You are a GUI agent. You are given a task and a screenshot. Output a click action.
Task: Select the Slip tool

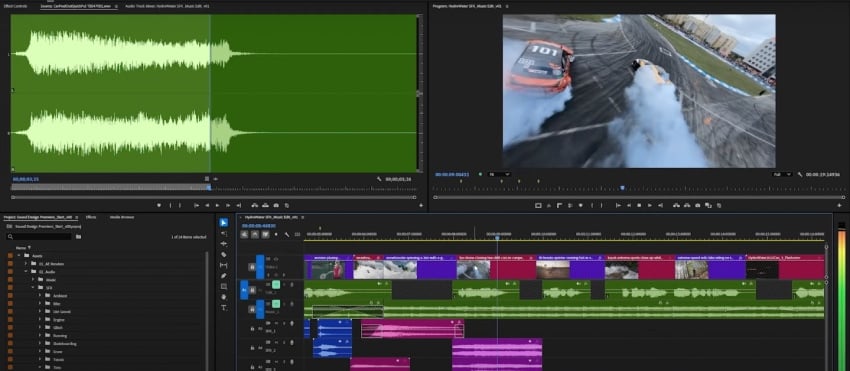point(224,265)
